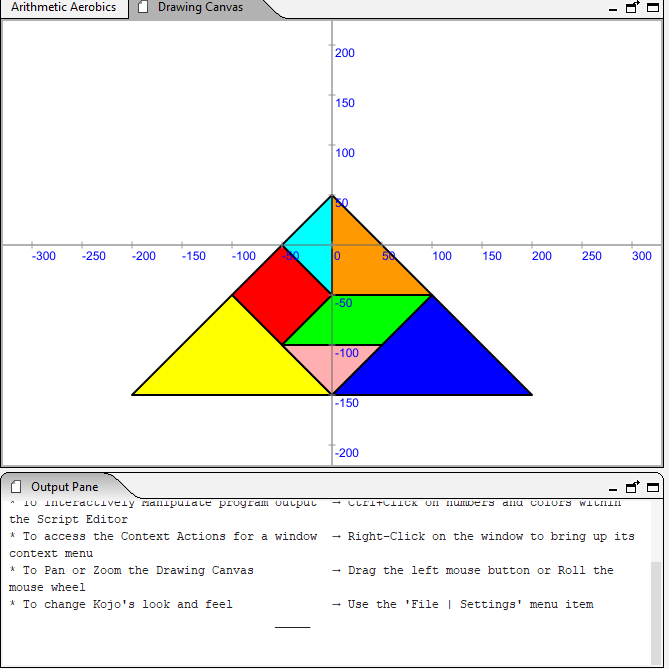Select the Drawing Canvas tab

tap(200, 7)
